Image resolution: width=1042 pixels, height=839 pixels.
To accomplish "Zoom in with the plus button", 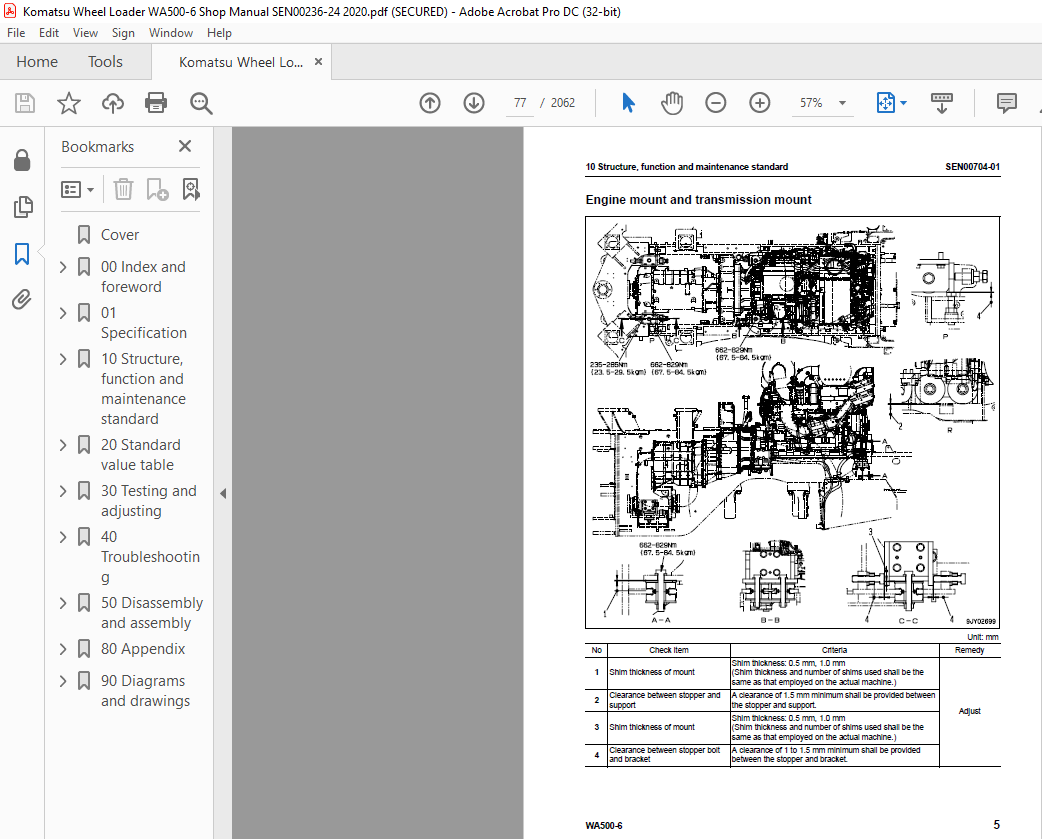I will coord(760,103).
